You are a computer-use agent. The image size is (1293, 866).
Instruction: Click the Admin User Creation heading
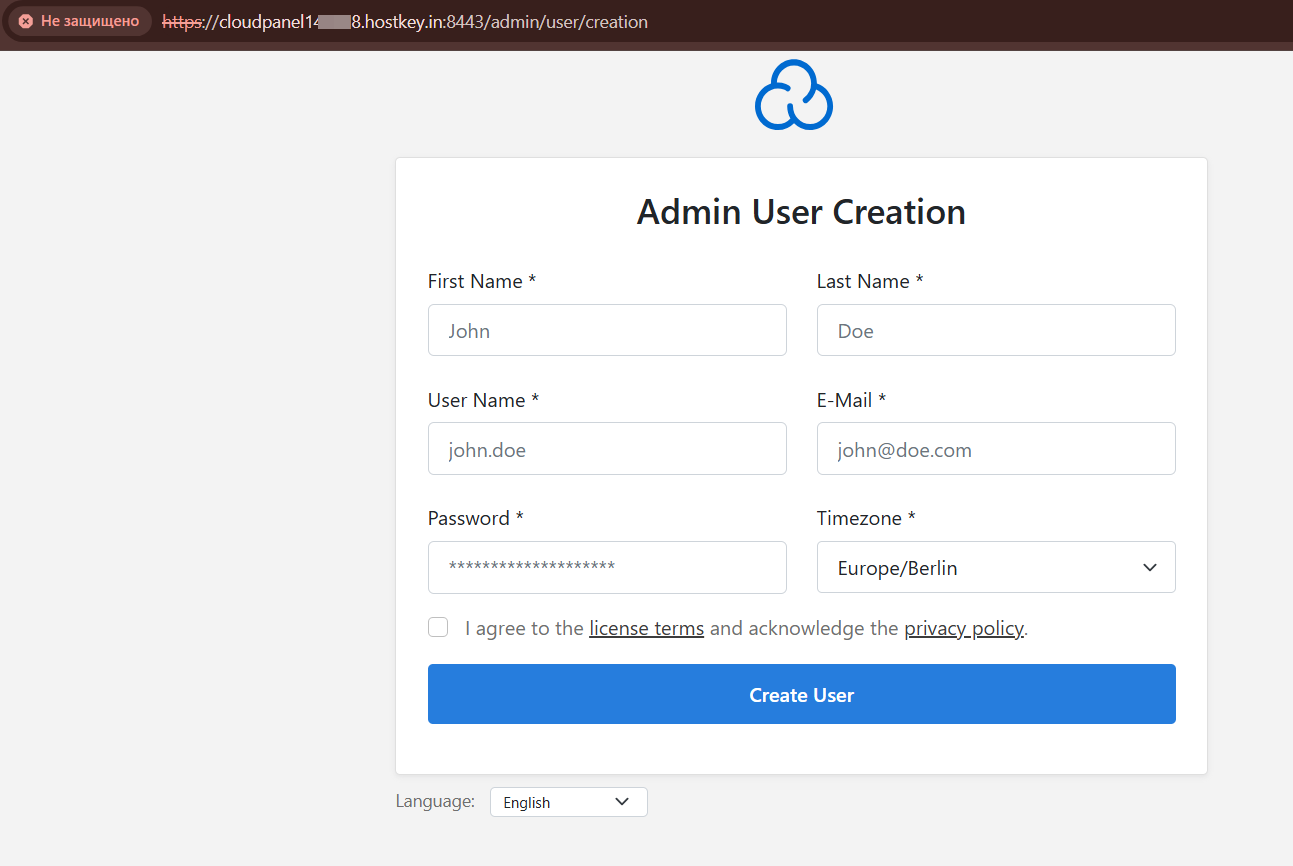801,212
